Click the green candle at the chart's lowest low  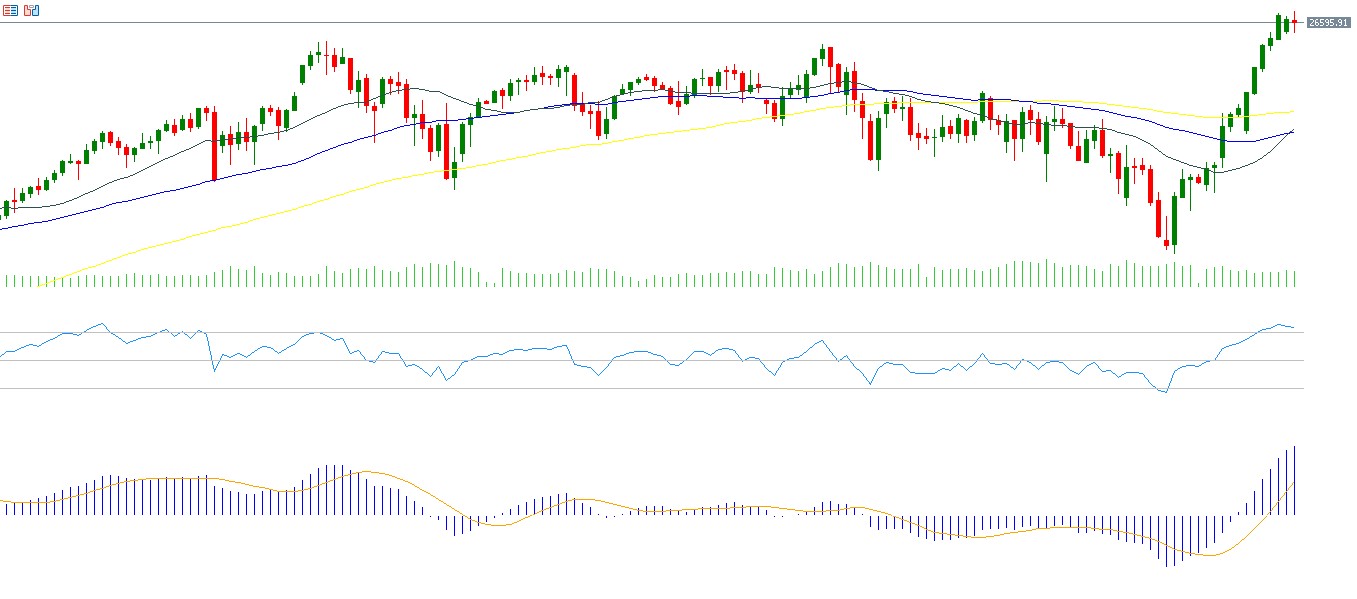click(x=1174, y=220)
